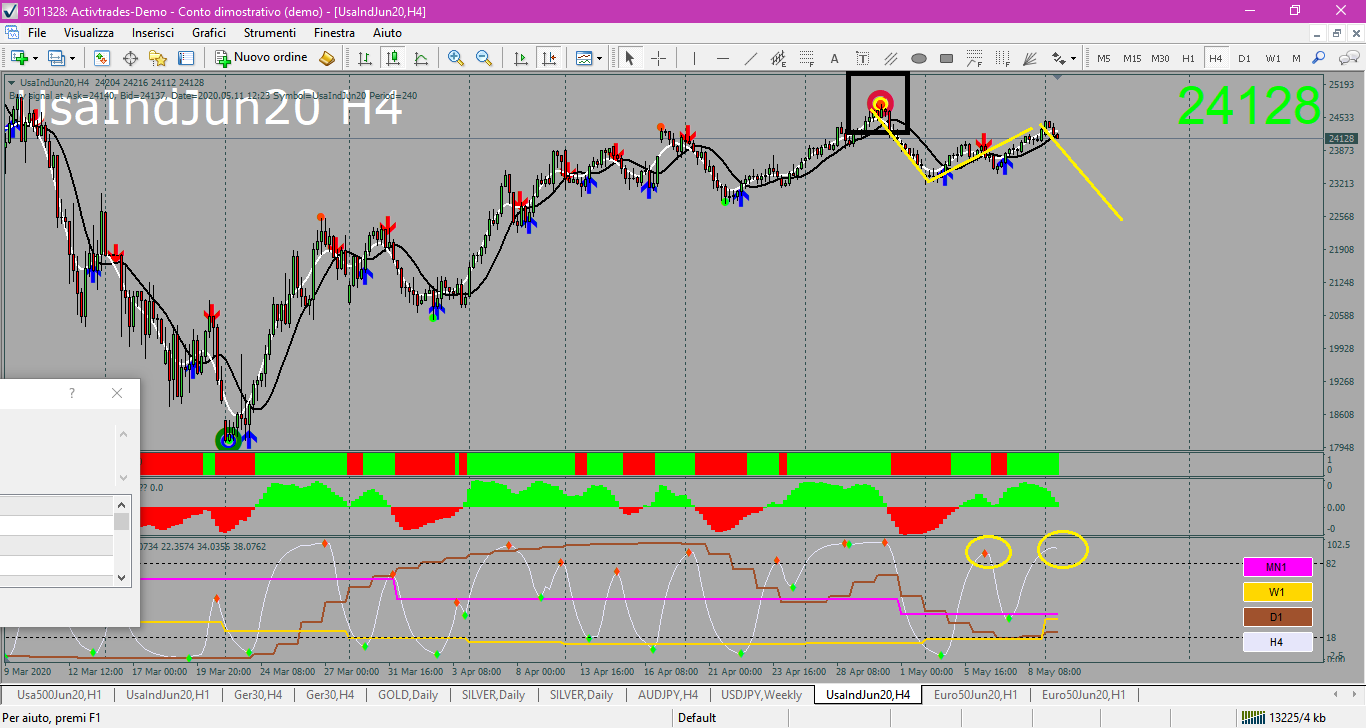
Task: Switch to line chart display
Action: click(422, 58)
